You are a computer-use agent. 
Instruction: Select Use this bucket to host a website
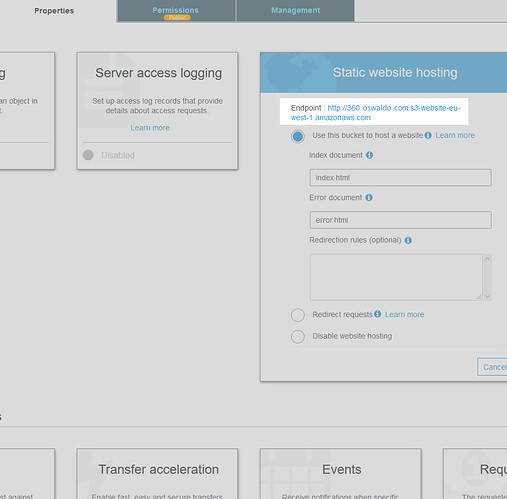(298, 136)
